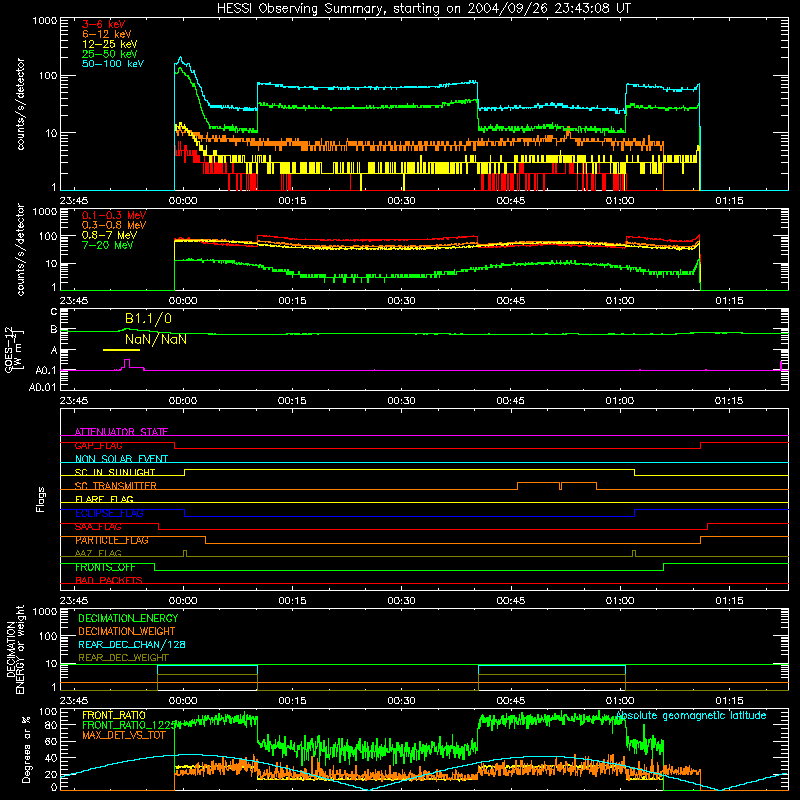Click the SC_TRANSMITTER flag label

click(x=116, y=486)
